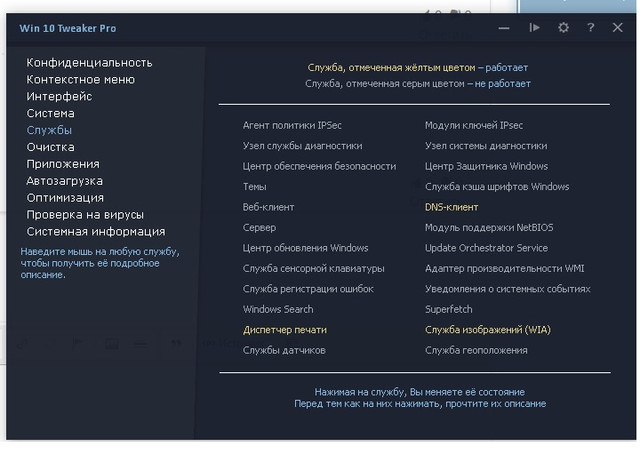Open the settings gear in the title bar
Screen dimensions: 640x453
563,28
